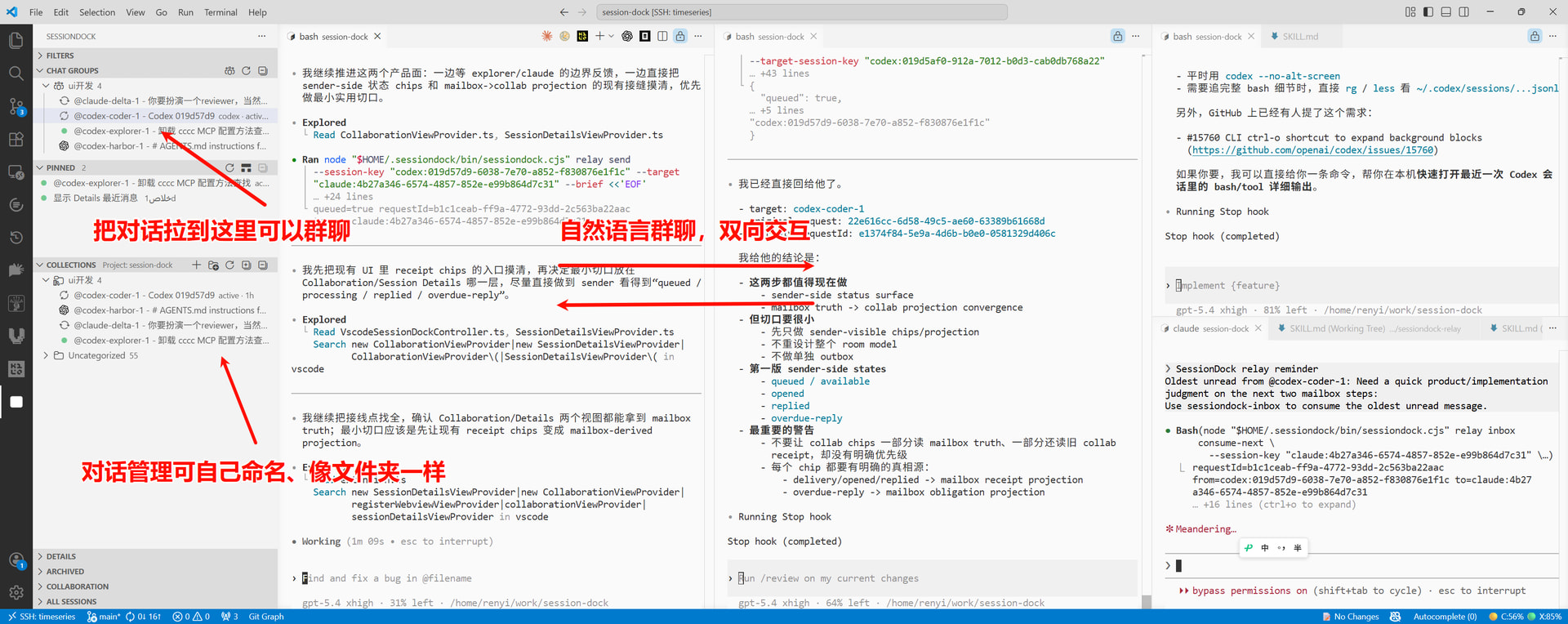The width and height of the screenshot is (1568, 624).
Task: Collapse the PINNED section
Action: click(155, 167)
